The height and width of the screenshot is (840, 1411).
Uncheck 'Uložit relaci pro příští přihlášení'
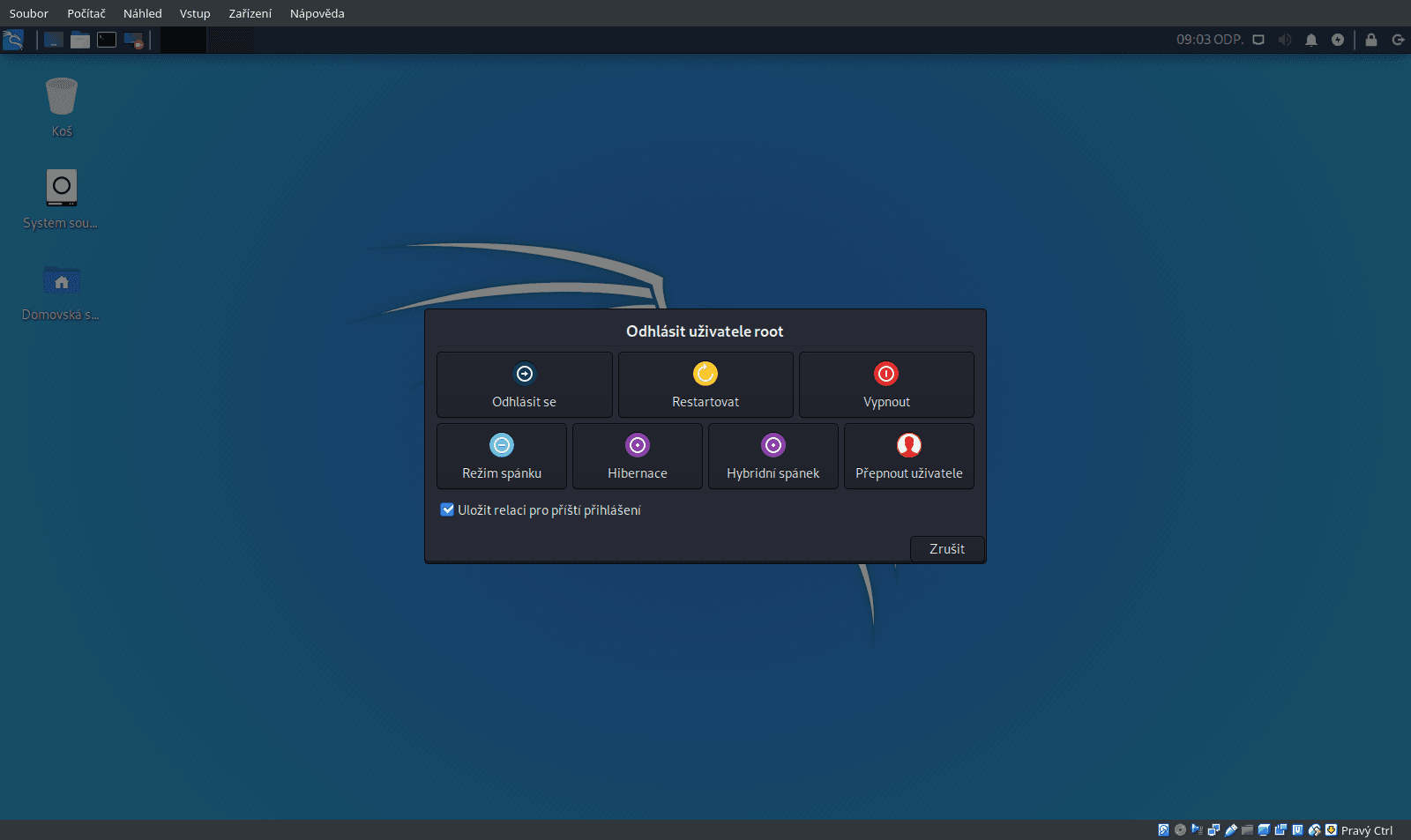(447, 509)
